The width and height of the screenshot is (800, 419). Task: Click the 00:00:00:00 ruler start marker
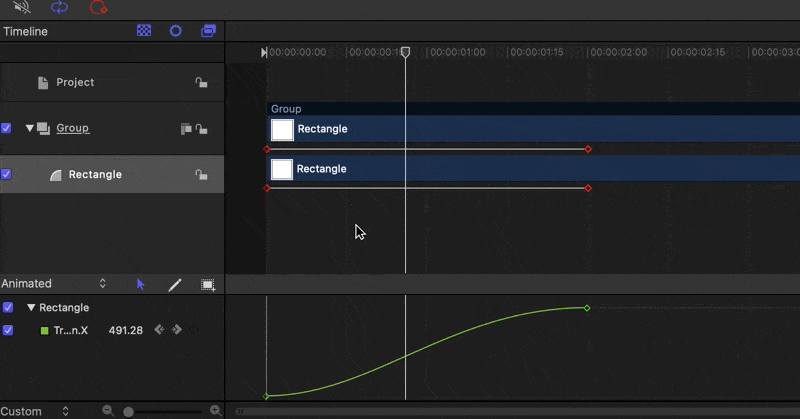(x=264, y=52)
